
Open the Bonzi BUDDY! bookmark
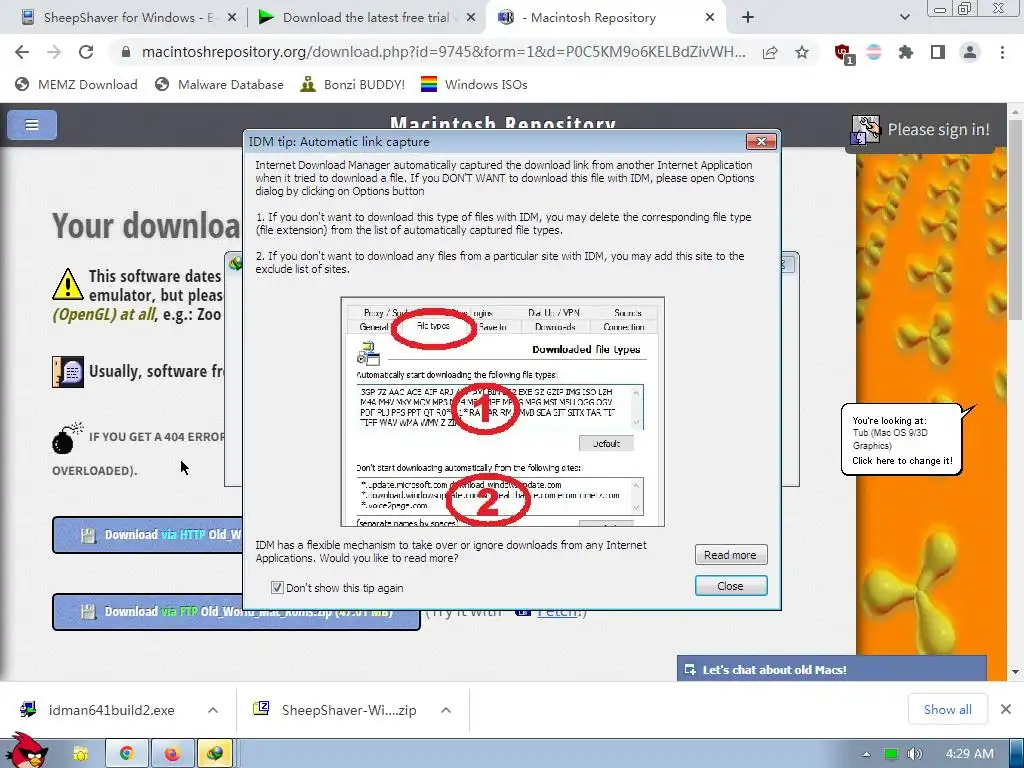[x=353, y=84]
